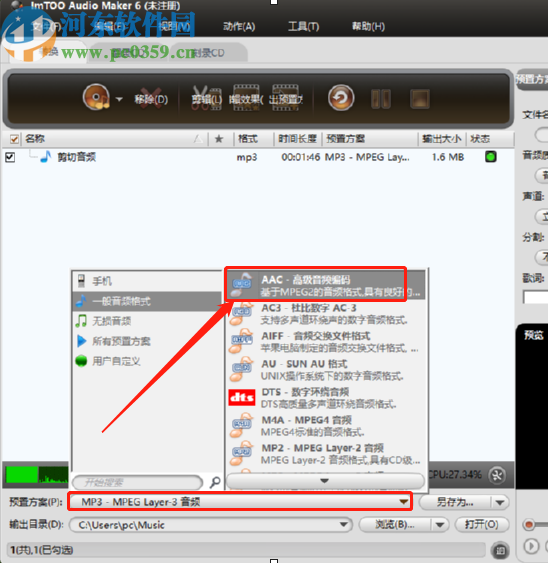Click the settings wrench icon beside CPU usage
Image resolution: width=548 pixels, height=563 pixels.
[x=497, y=475]
